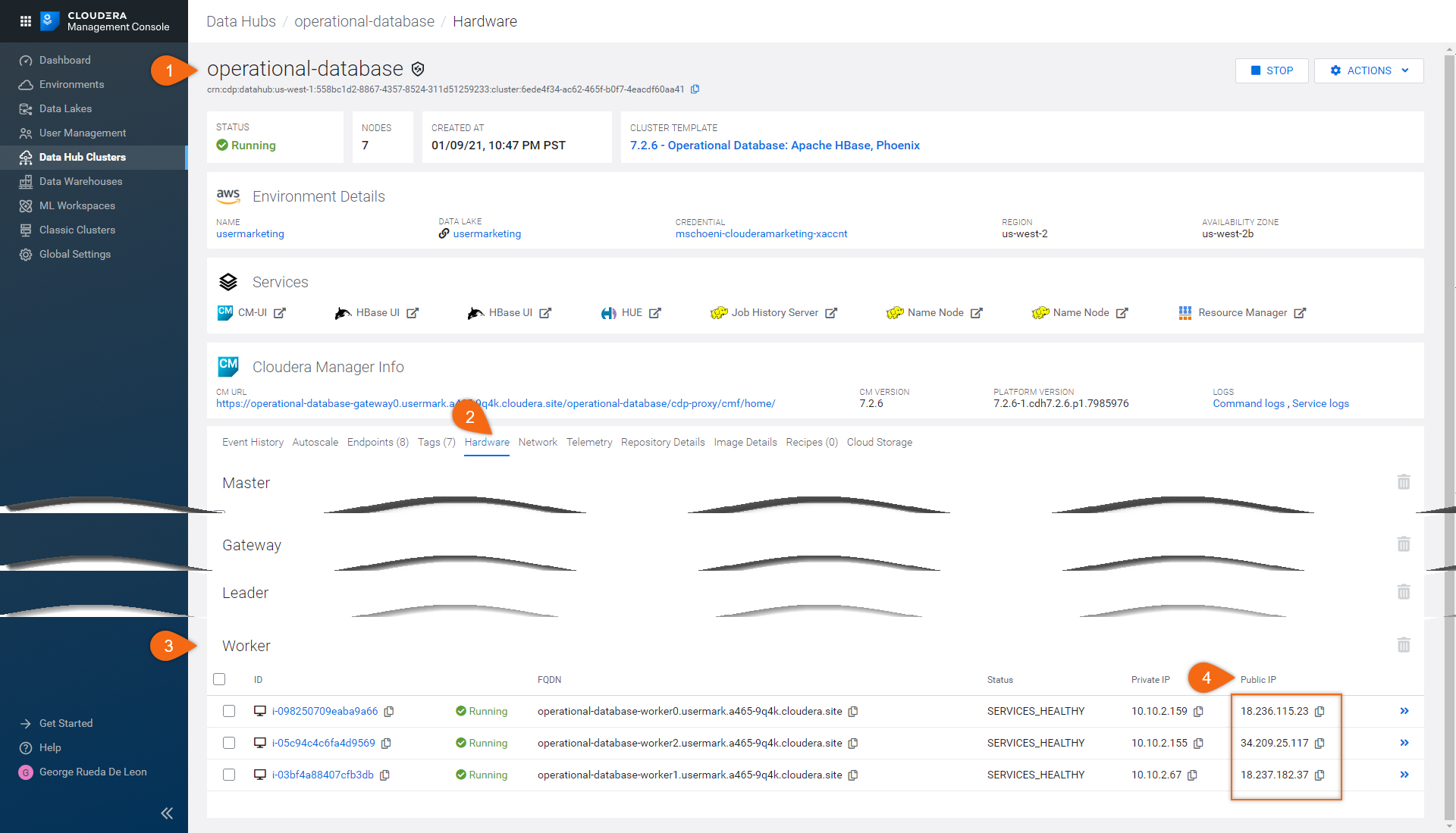Open CM-UI external link icon

(x=280, y=313)
